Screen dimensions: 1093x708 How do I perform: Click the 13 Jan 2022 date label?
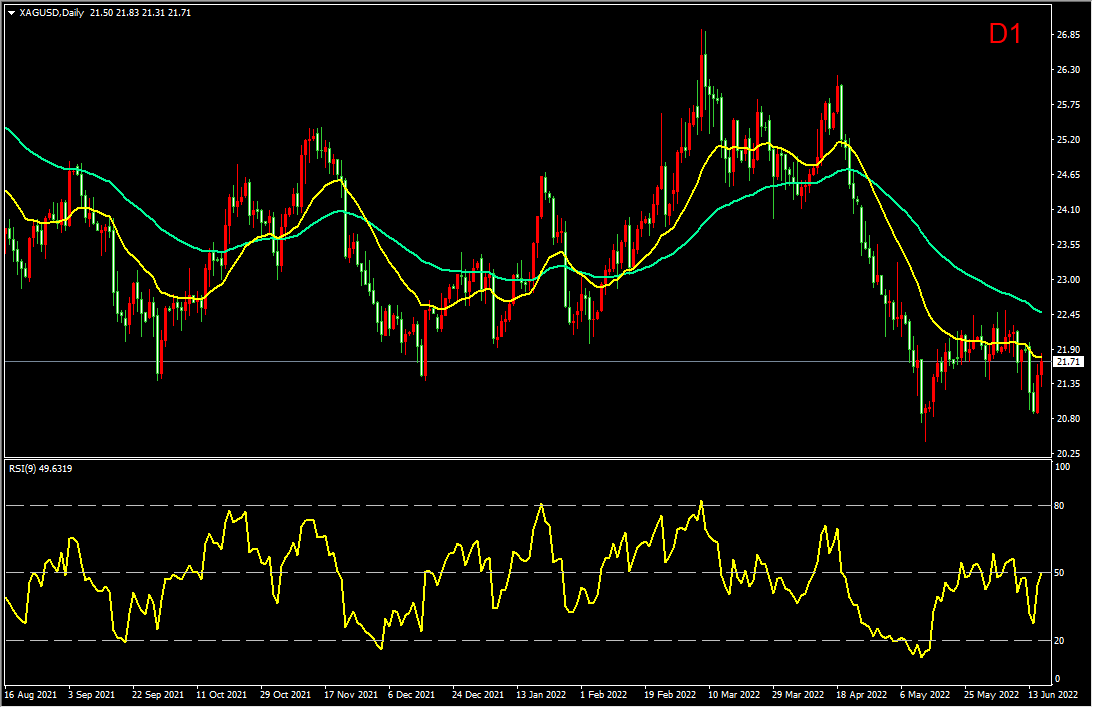click(x=541, y=695)
